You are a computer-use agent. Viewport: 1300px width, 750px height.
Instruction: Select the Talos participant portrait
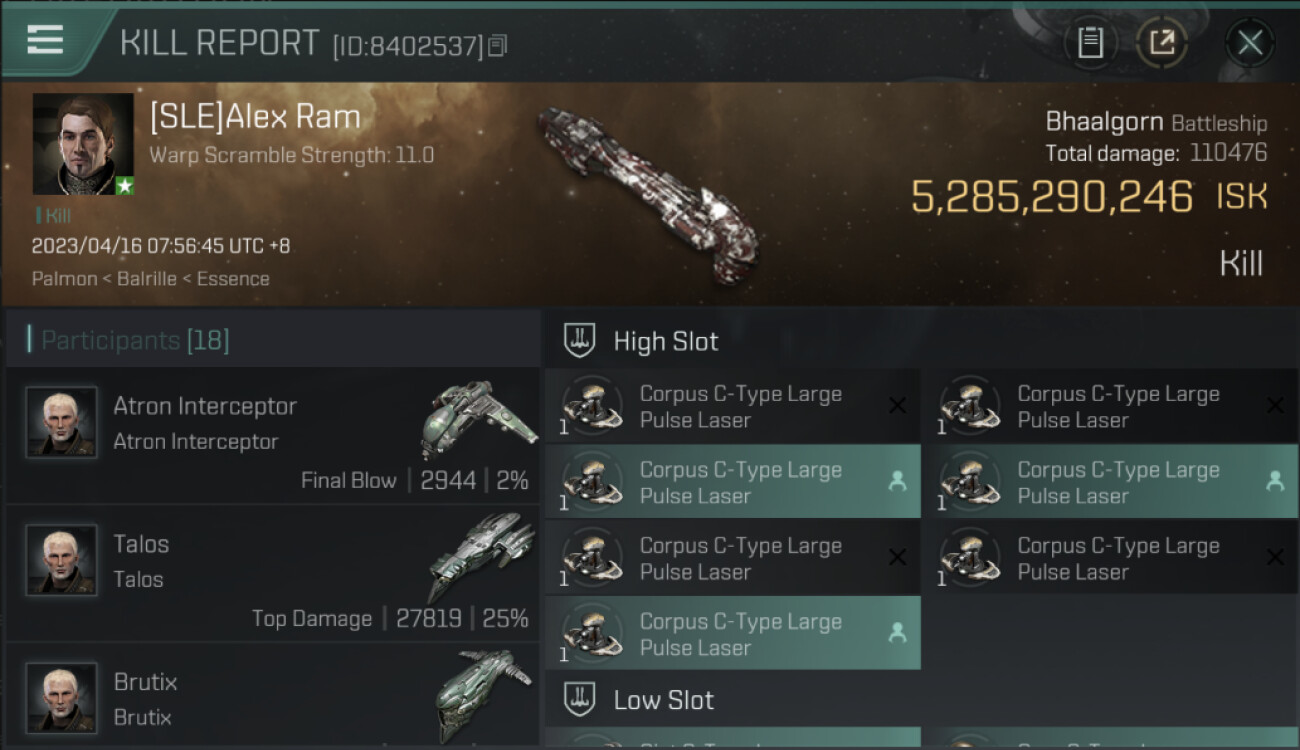61,561
